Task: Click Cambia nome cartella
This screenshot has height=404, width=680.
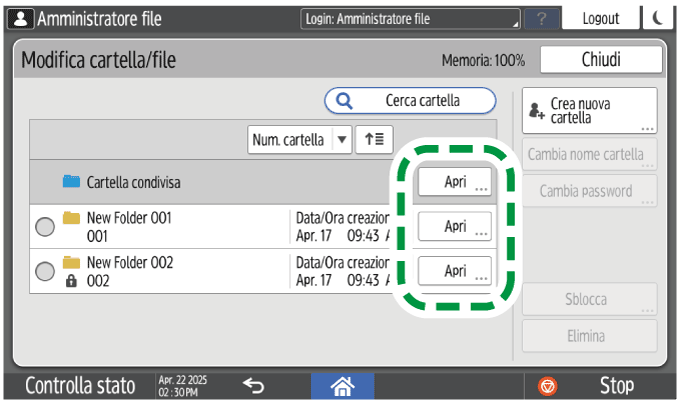Action: [589, 154]
